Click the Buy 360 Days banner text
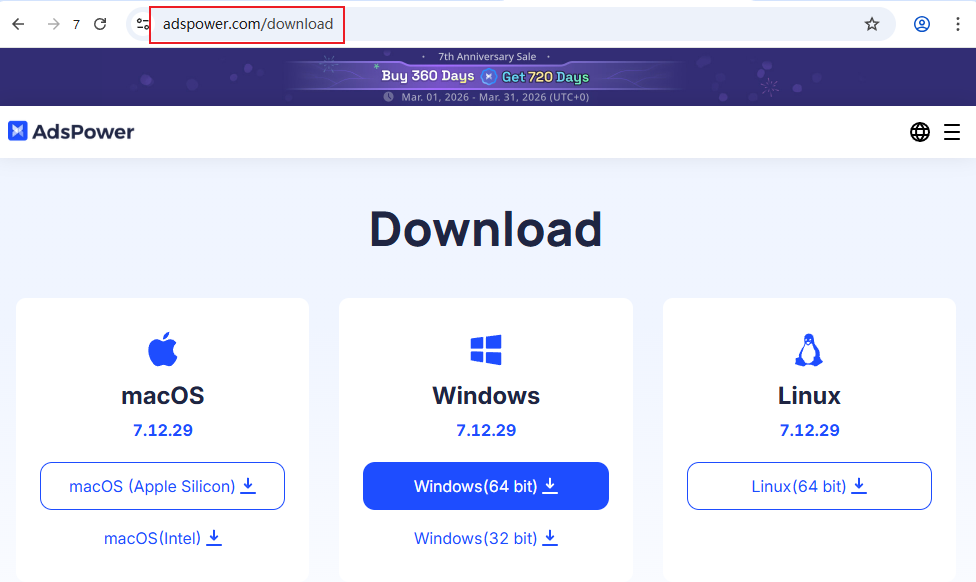The image size is (976, 582). click(430, 76)
